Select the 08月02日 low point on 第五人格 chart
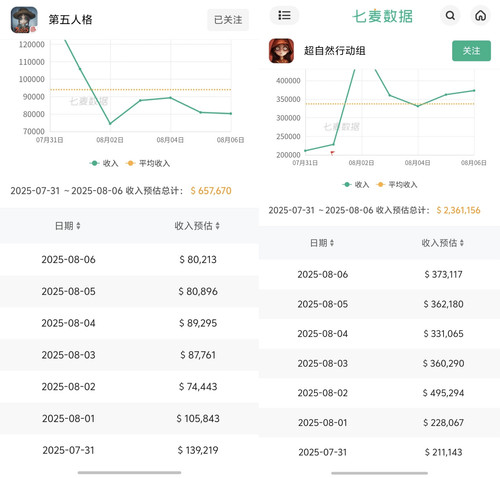Screen dimensions: 500x478 (x=110, y=124)
